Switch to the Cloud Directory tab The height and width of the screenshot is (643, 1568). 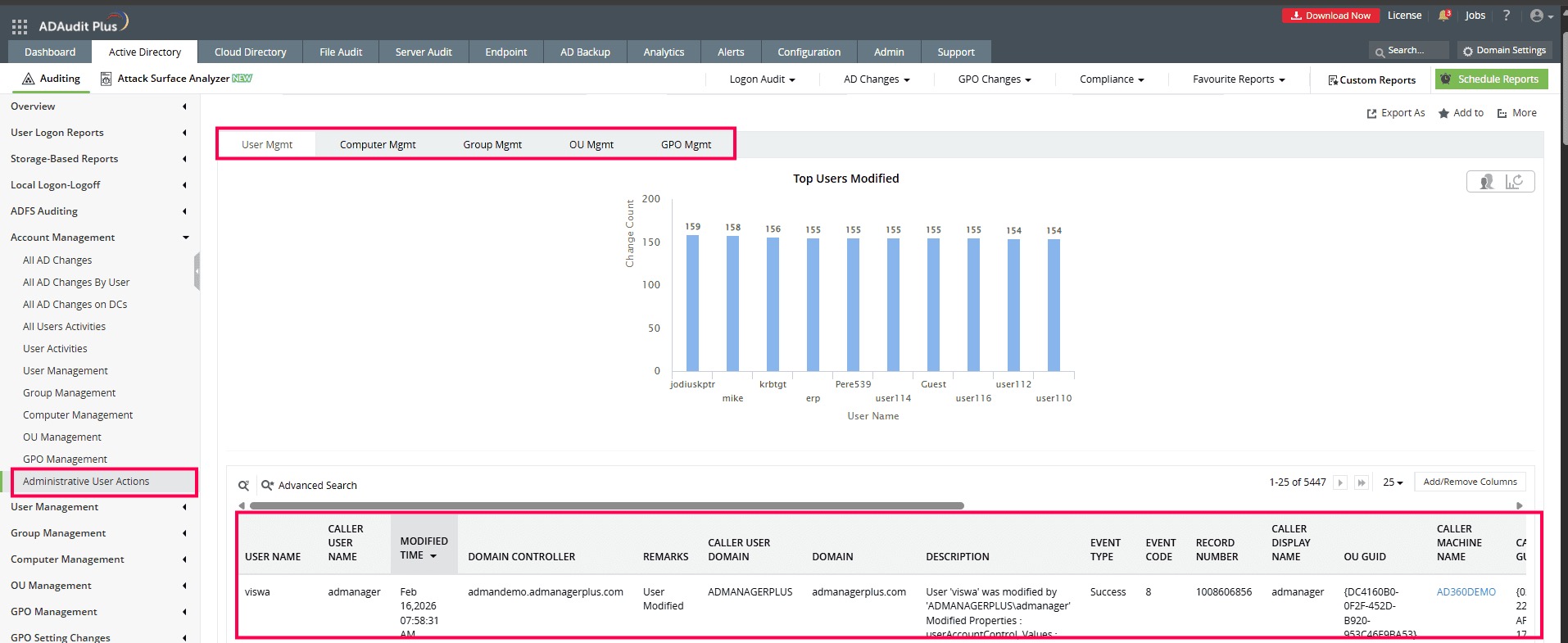[x=250, y=52]
